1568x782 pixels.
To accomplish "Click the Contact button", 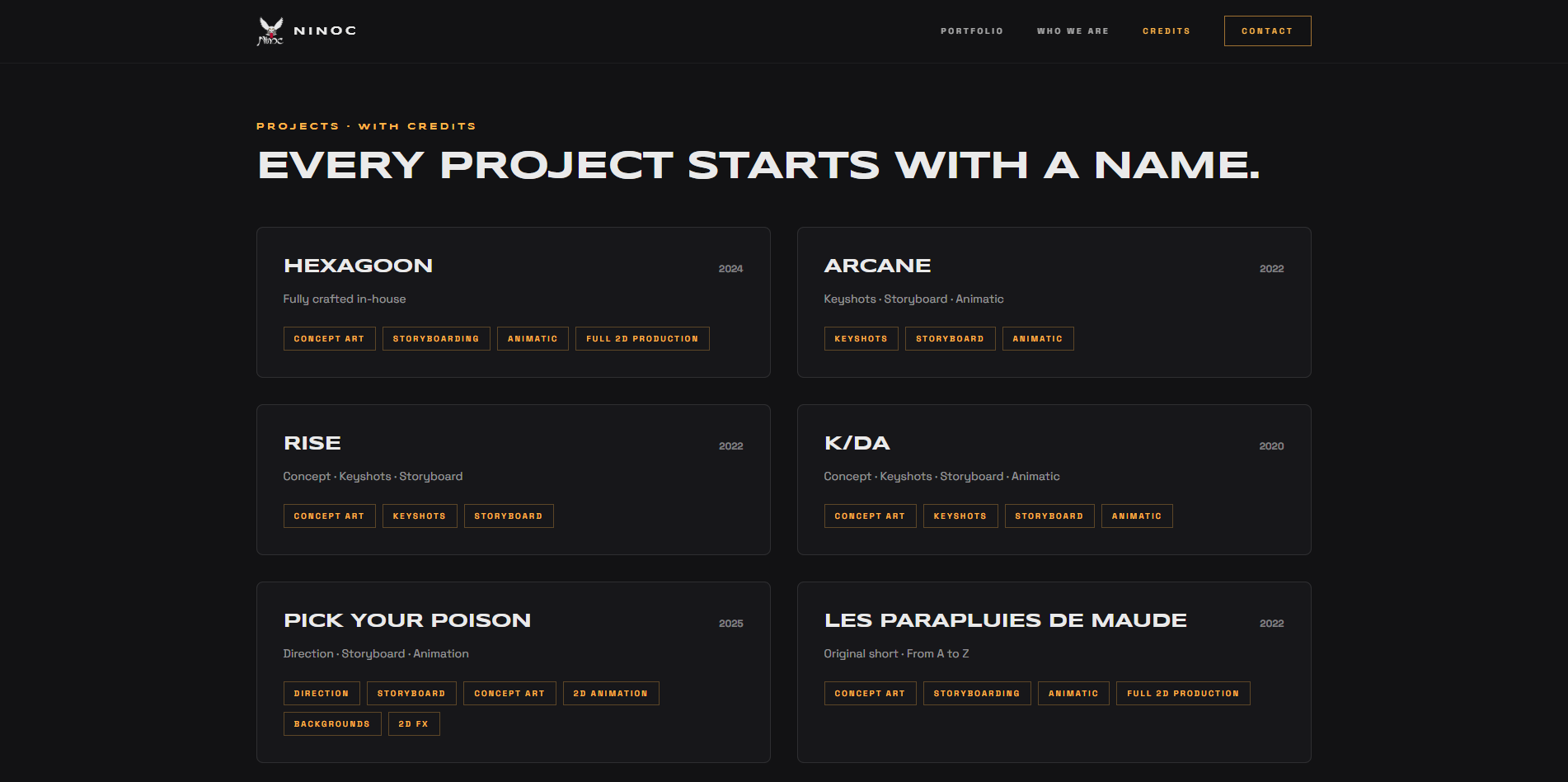I will pos(1267,31).
